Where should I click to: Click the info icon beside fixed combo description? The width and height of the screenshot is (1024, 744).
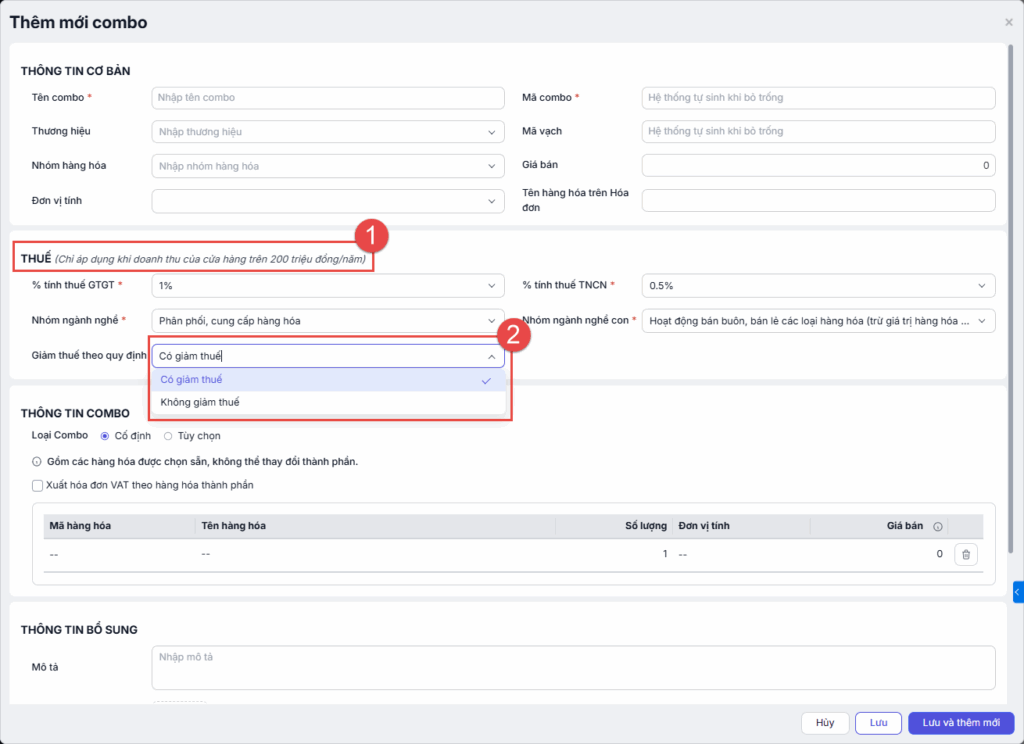coord(37,462)
